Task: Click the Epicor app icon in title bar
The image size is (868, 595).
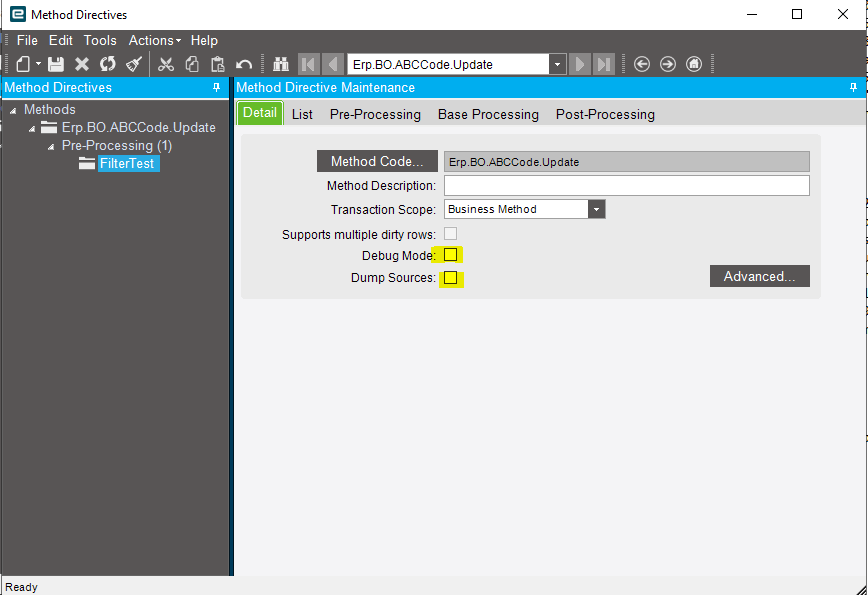Action: pos(18,14)
